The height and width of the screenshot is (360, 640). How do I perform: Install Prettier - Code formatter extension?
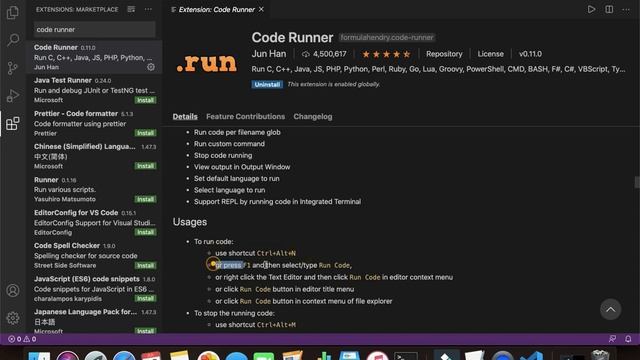145,133
